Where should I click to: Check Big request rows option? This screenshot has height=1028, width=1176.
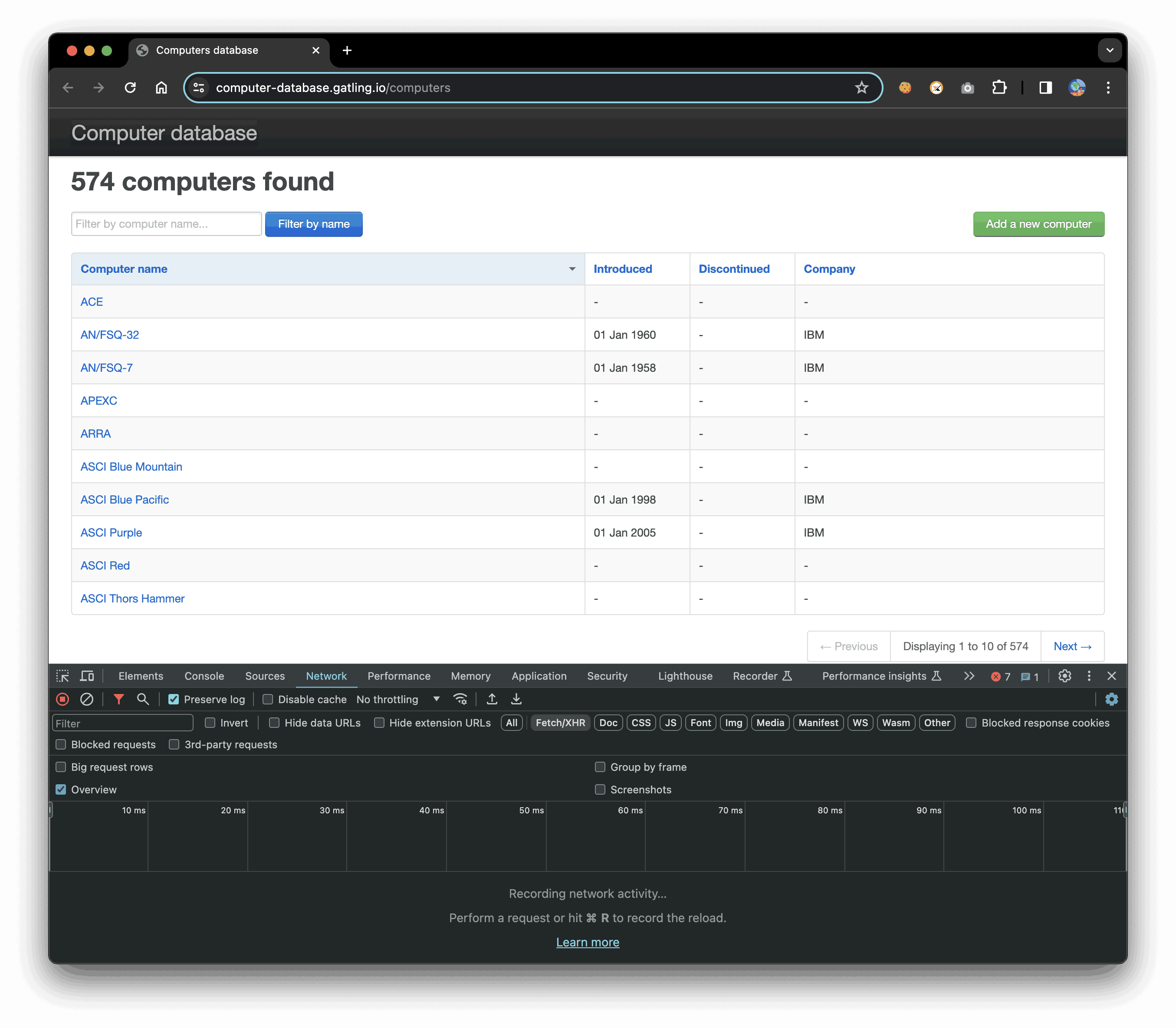click(61, 767)
